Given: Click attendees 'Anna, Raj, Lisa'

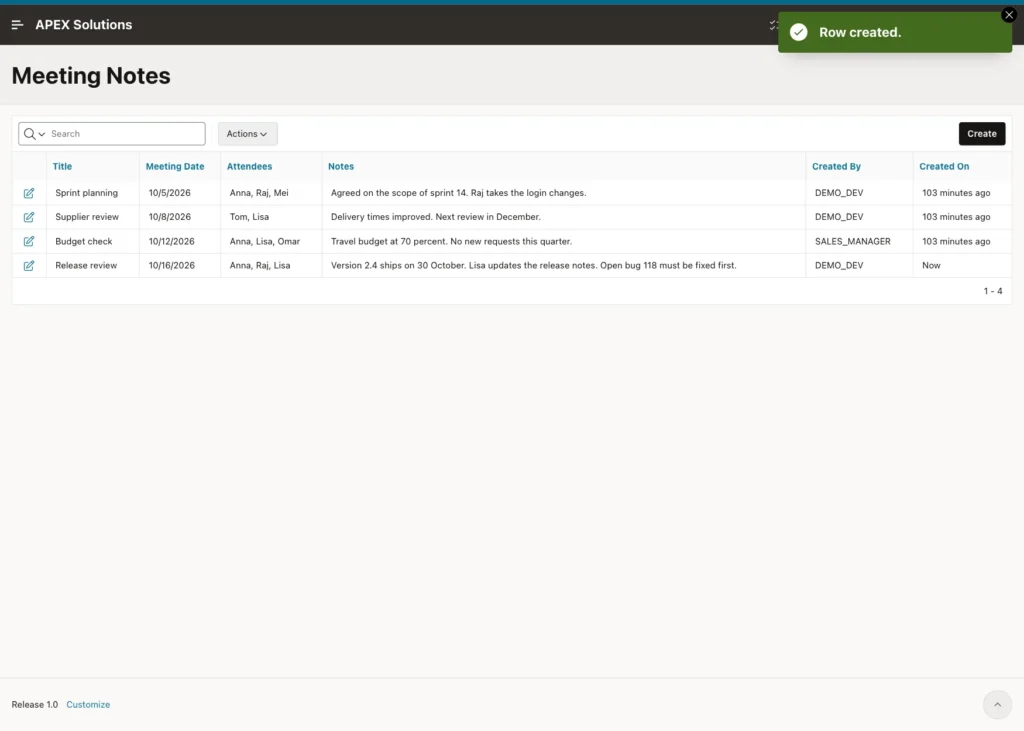Looking at the screenshot, I should point(260,265).
